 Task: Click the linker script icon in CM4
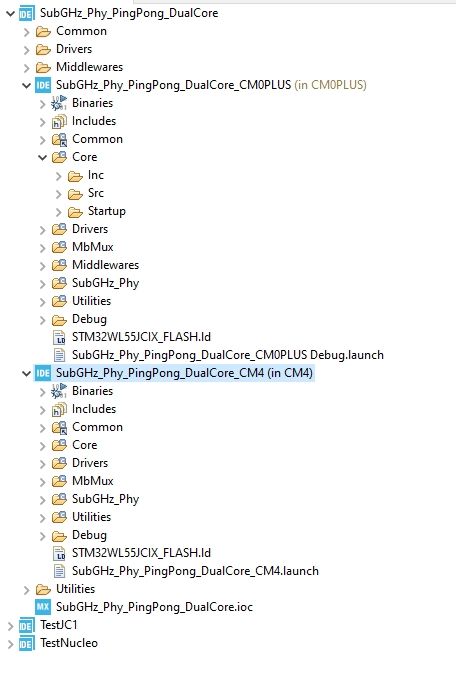59,553
